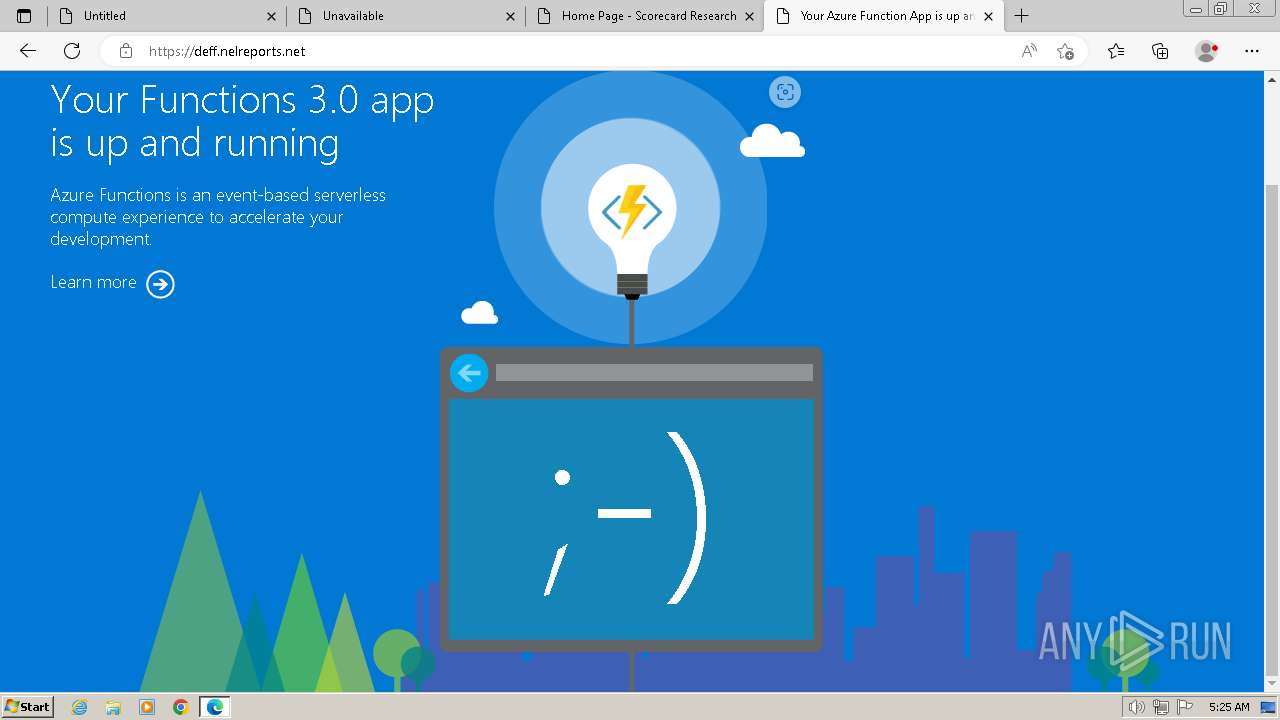Click the volume speaker tray icon

click(1137, 707)
